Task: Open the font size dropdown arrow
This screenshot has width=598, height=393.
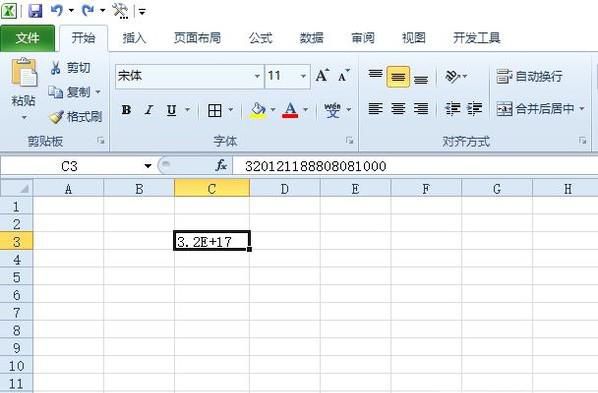Action: [x=304, y=76]
